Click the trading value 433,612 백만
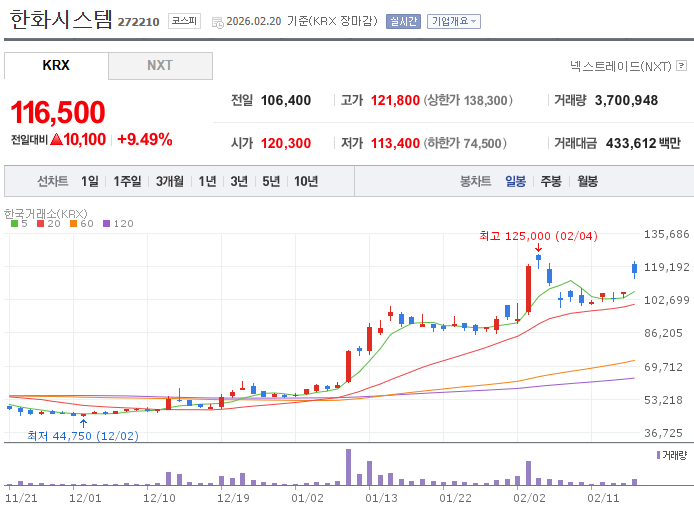 point(643,143)
